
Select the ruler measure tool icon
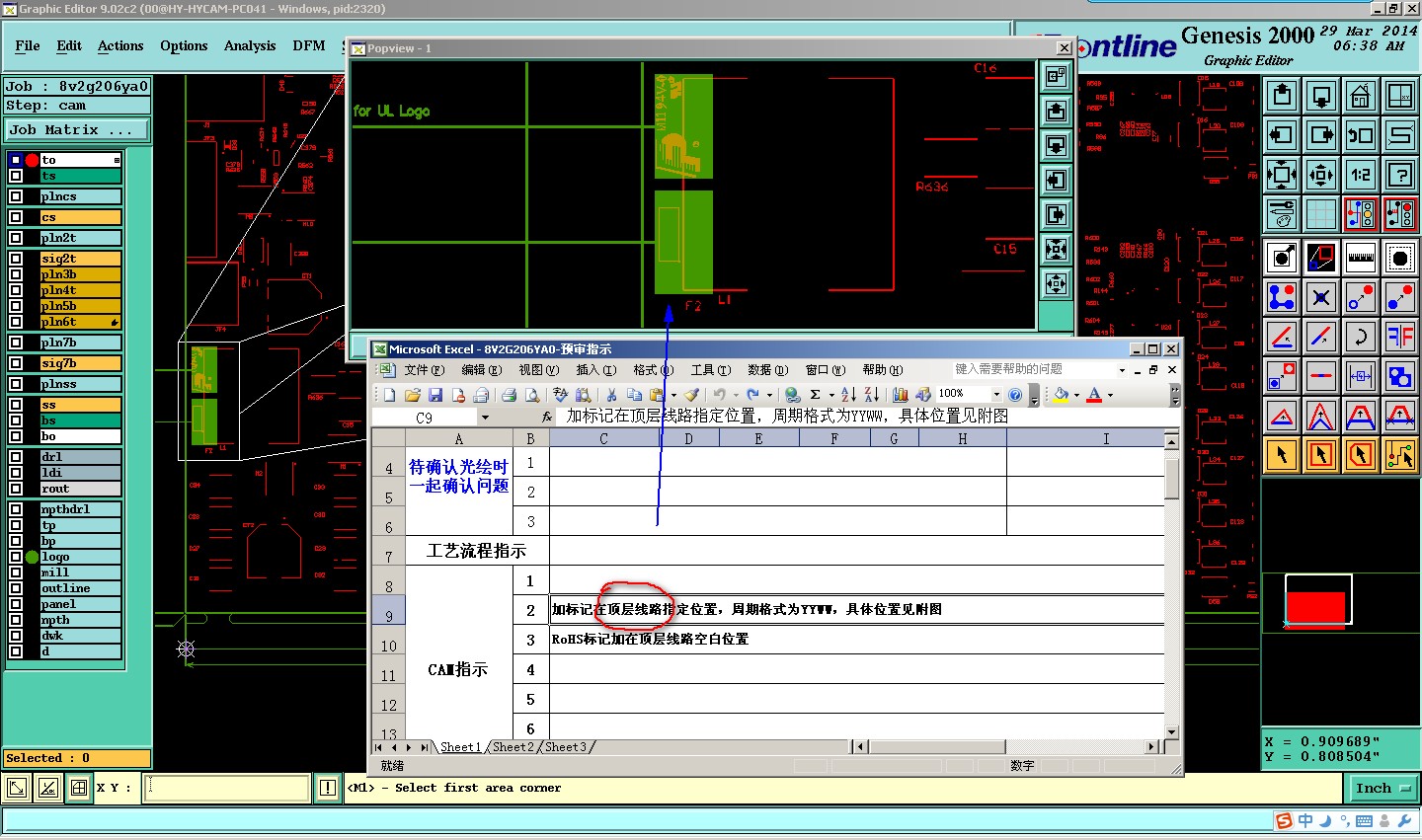(1360, 258)
